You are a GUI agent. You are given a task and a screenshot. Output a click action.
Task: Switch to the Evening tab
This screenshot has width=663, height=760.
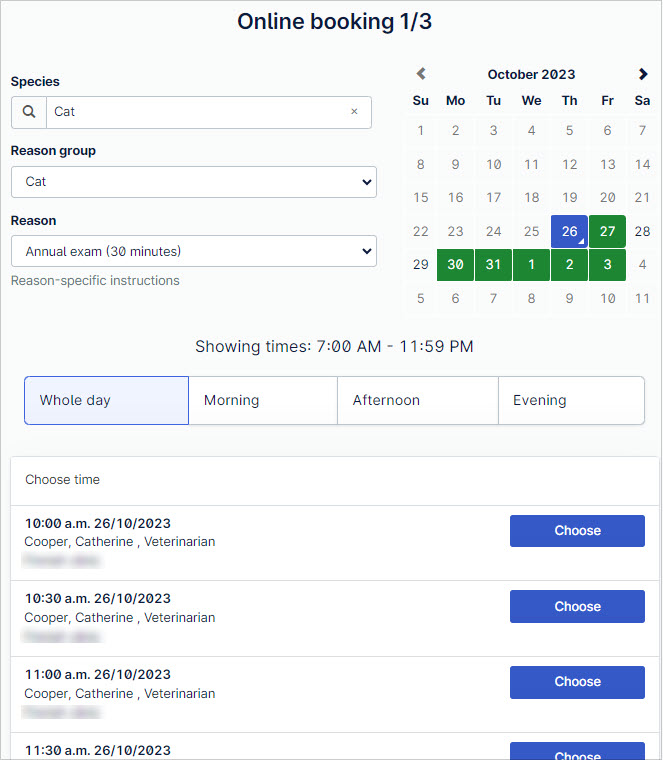point(571,400)
